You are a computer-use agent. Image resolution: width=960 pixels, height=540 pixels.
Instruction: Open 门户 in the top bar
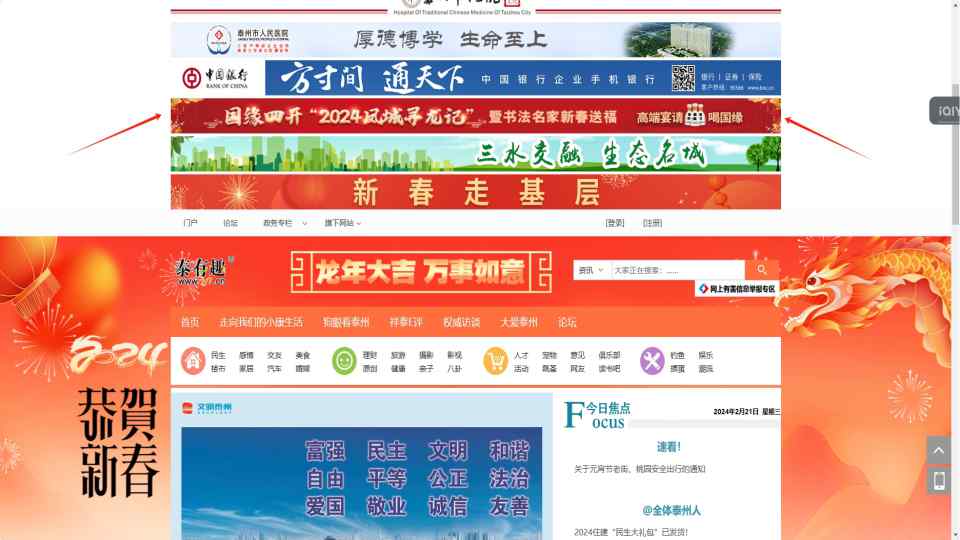tap(190, 223)
